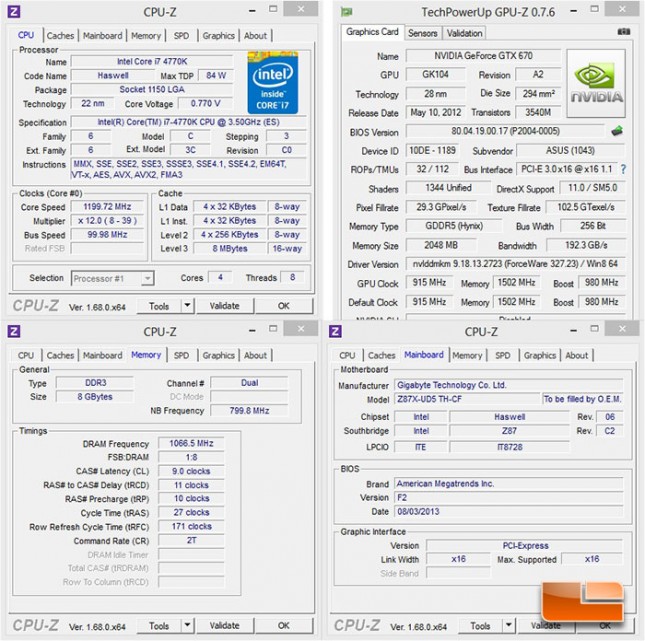This screenshot has width=645, height=641.
Task: Click CAS# Latency value 9.0 clocks
Action: tap(191, 471)
